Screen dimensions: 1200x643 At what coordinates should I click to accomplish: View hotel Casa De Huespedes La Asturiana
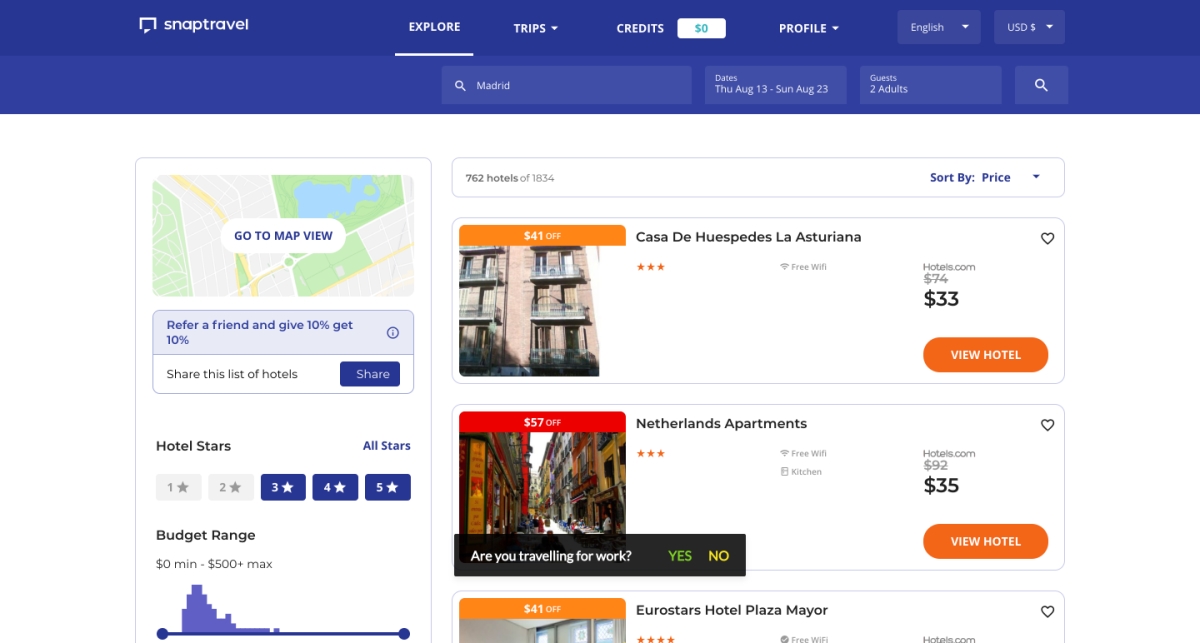985,355
